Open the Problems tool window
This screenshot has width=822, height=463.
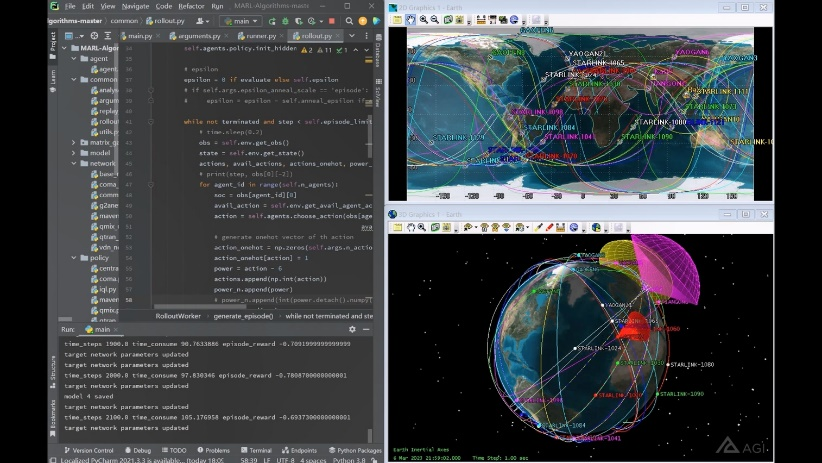(x=213, y=451)
